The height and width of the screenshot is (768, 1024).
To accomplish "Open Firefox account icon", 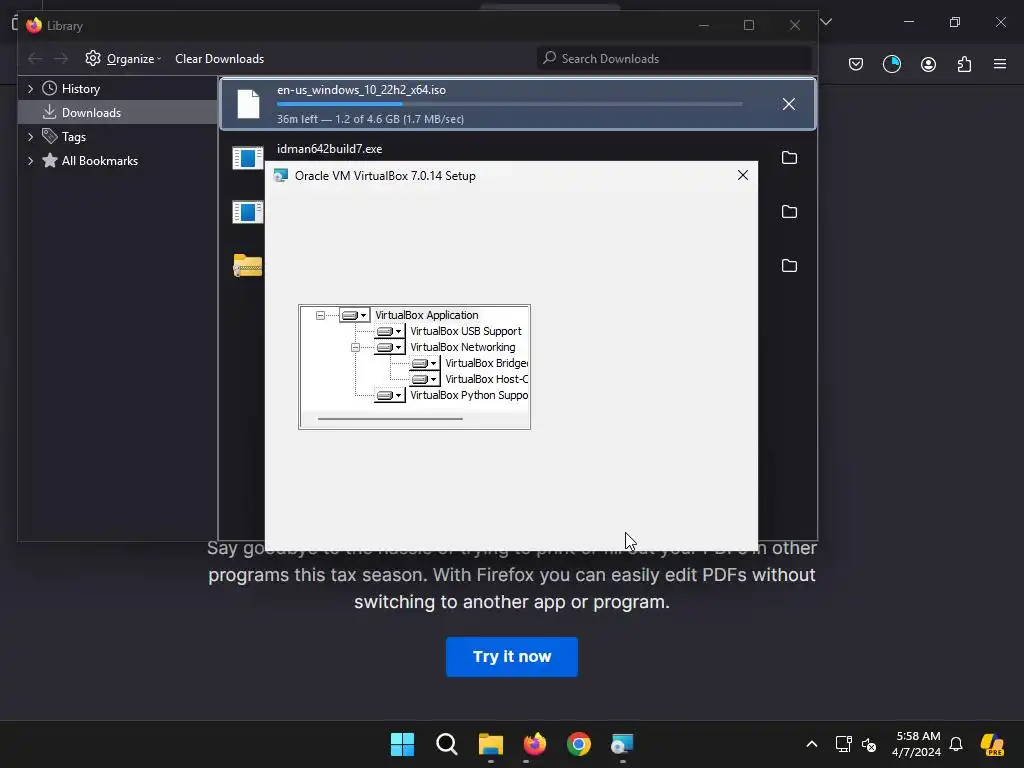I will 928,64.
